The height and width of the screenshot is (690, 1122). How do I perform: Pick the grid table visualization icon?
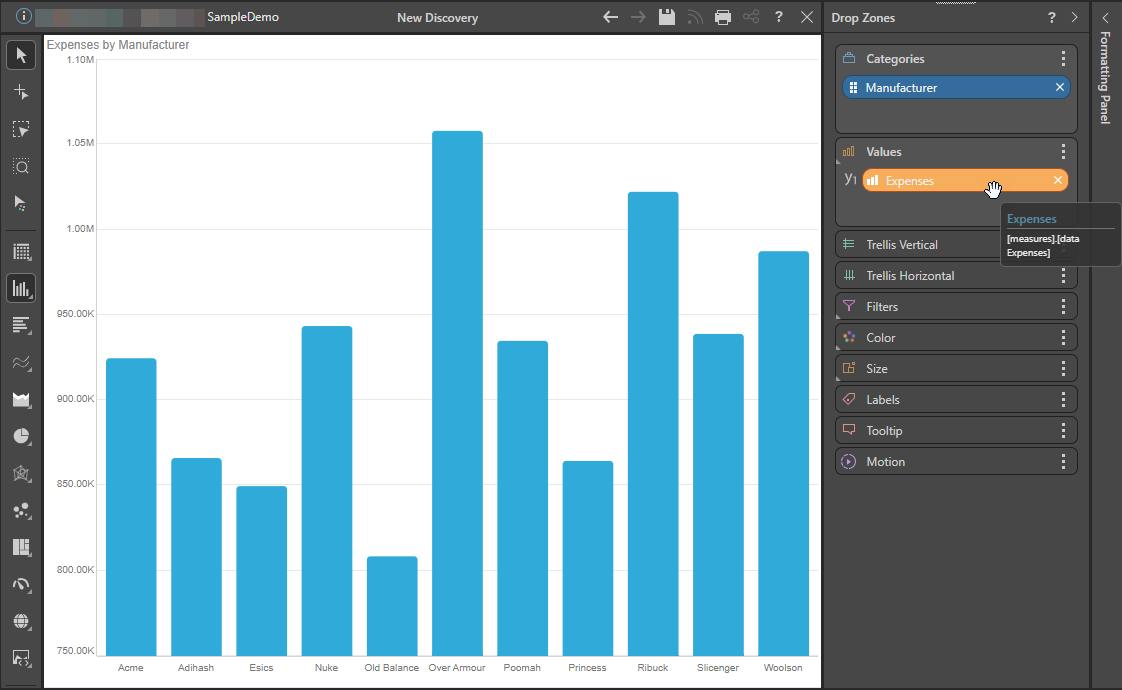pos(21,252)
